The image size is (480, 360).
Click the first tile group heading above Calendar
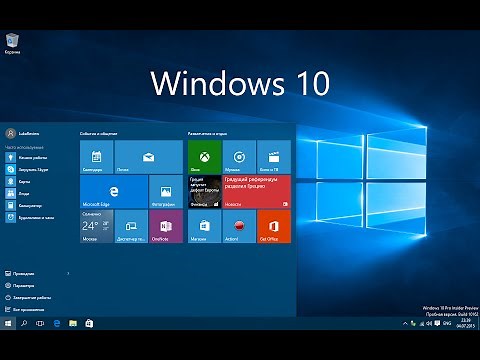[x=98, y=134]
